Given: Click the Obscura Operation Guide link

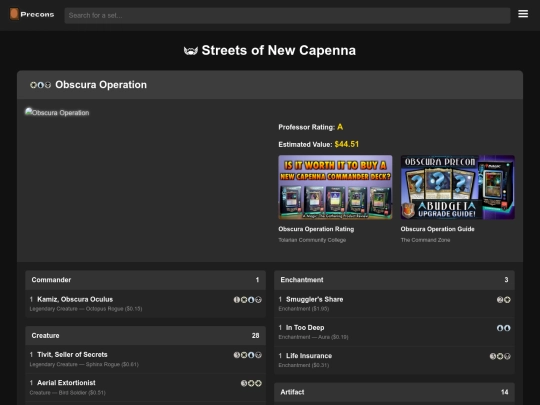Looking at the screenshot, I should click(437, 229).
